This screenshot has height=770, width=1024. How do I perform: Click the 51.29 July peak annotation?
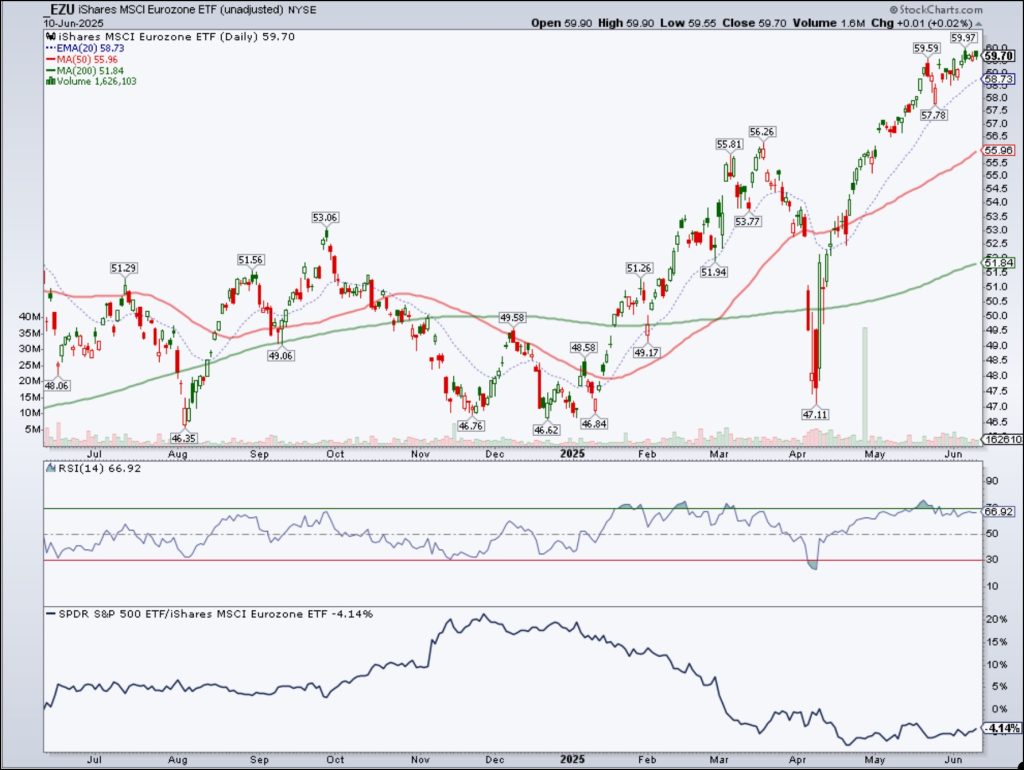coord(123,268)
